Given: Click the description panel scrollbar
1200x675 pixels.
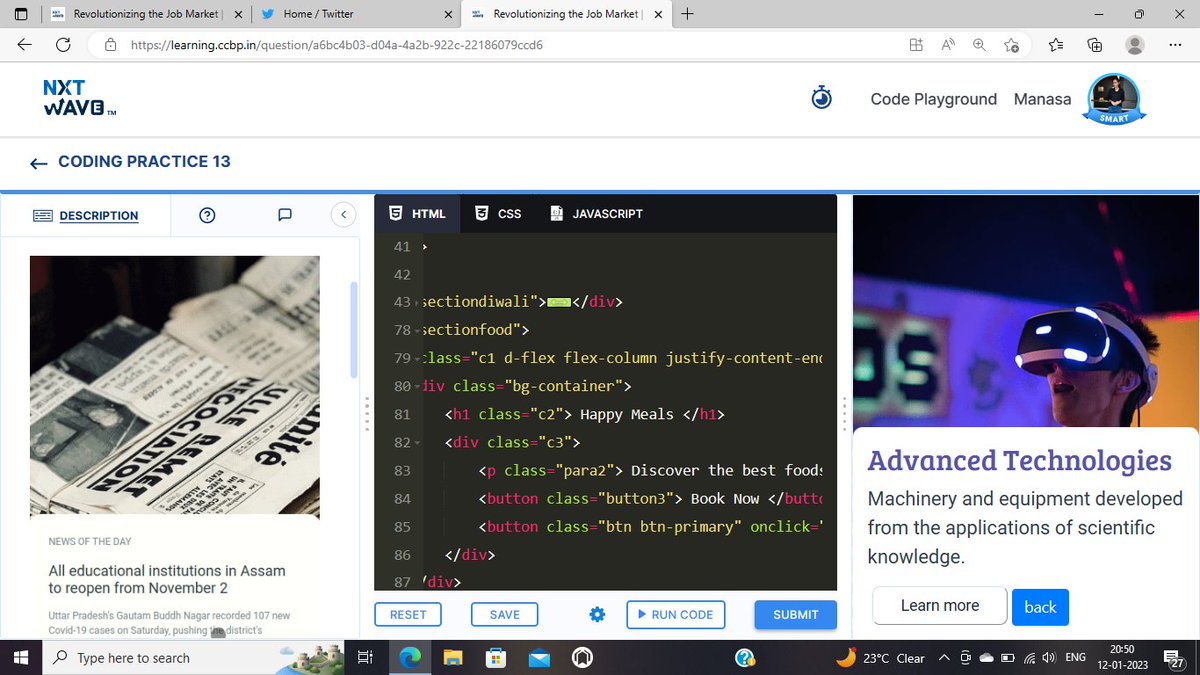Looking at the screenshot, I should pyautogui.click(x=353, y=330).
